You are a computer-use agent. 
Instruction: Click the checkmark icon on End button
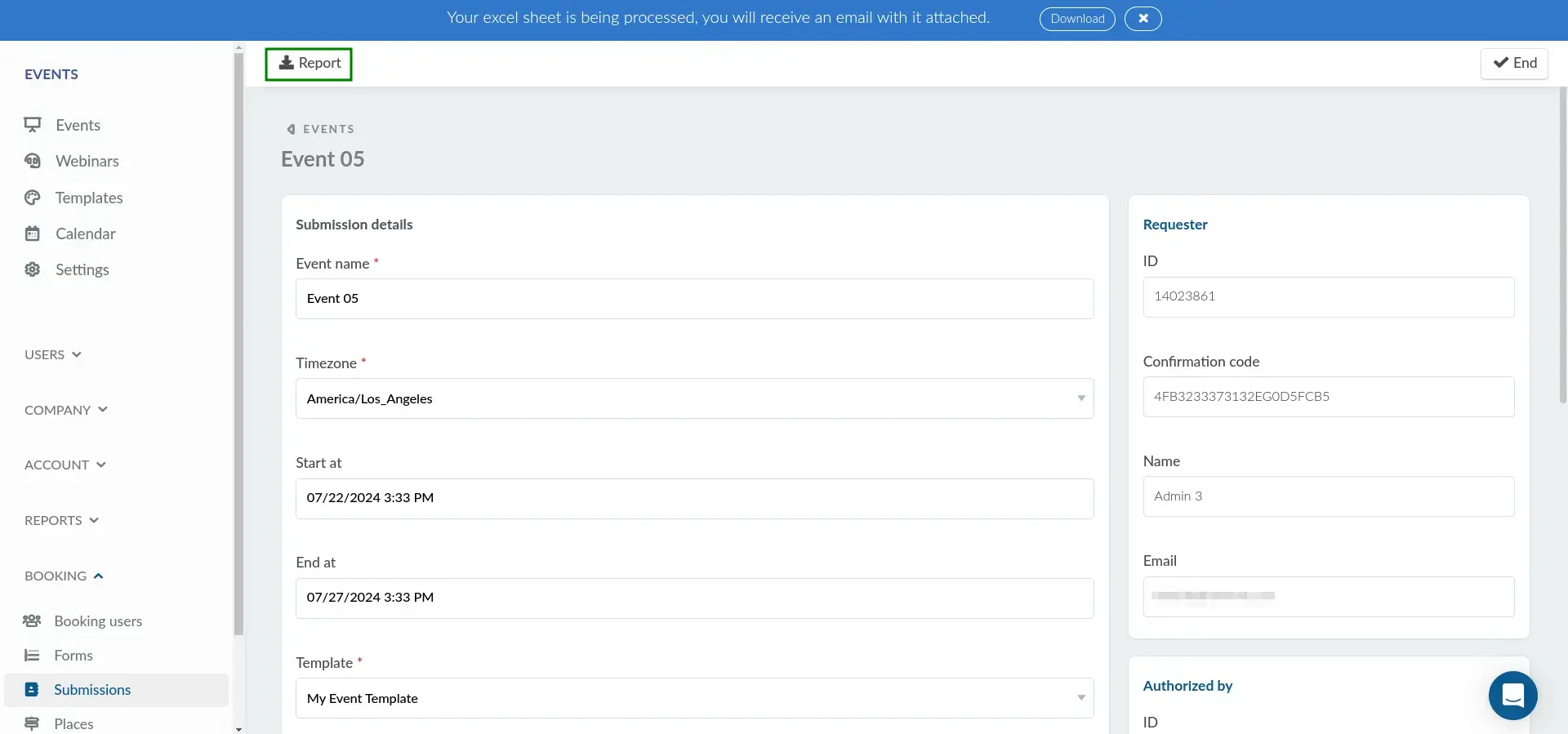coord(1501,63)
